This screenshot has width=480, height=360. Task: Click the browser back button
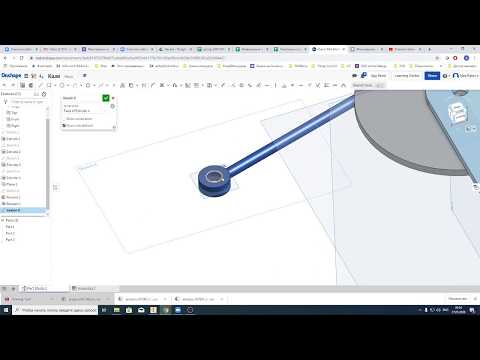click(x=5, y=58)
